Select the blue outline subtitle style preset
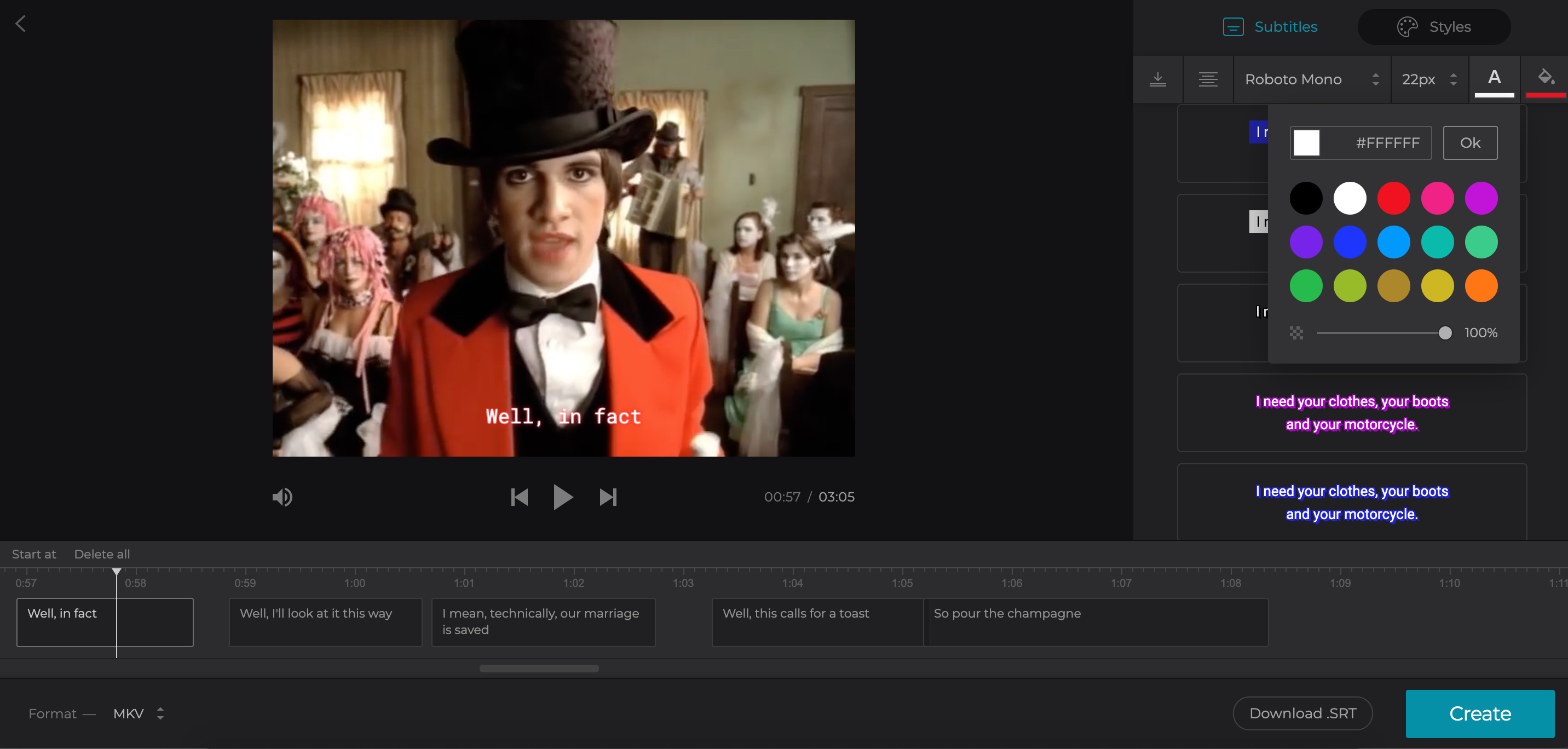1568x749 pixels. pyautogui.click(x=1352, y=502)
